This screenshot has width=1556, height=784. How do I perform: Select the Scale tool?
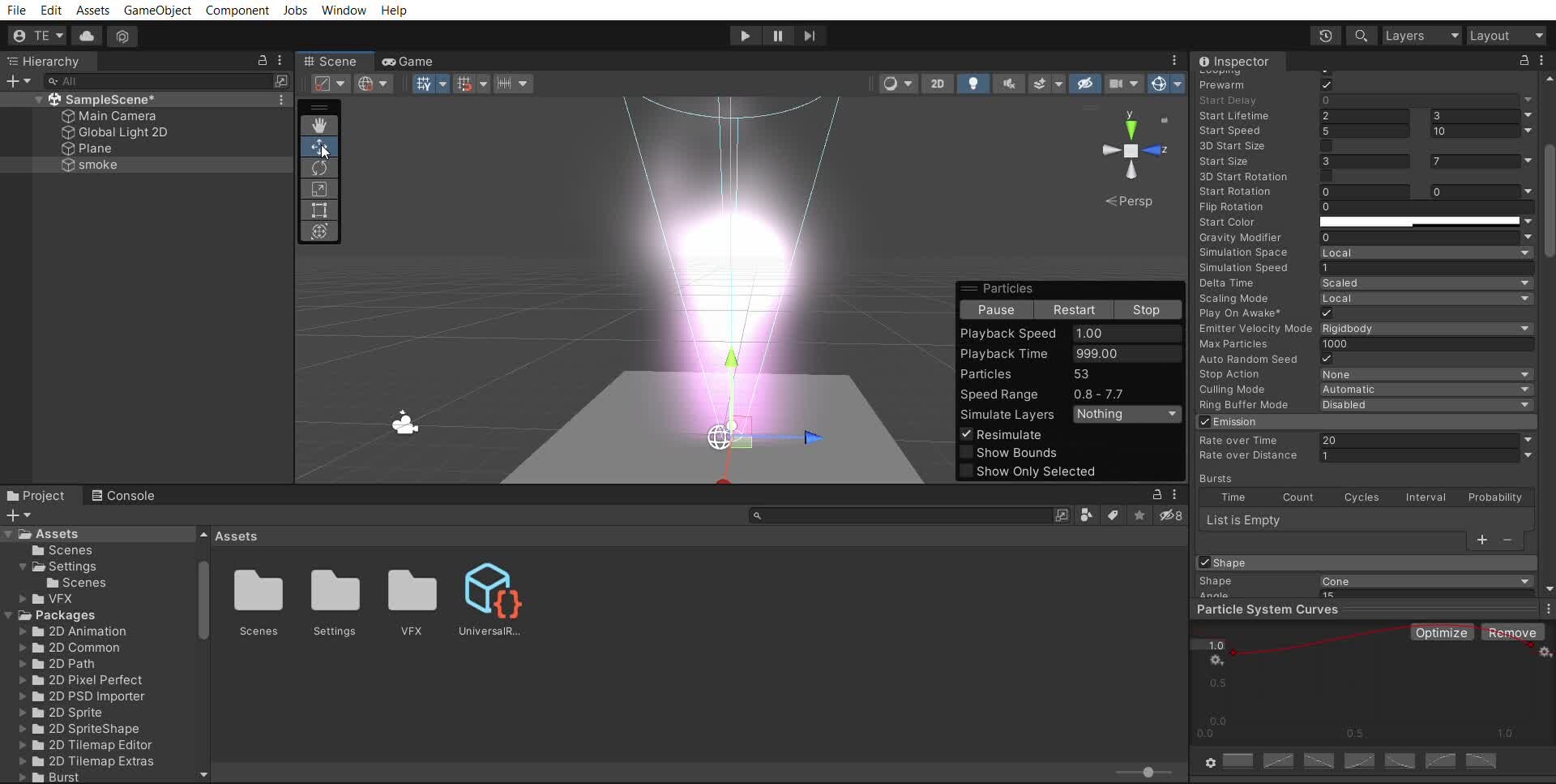[x=319, y=189]
